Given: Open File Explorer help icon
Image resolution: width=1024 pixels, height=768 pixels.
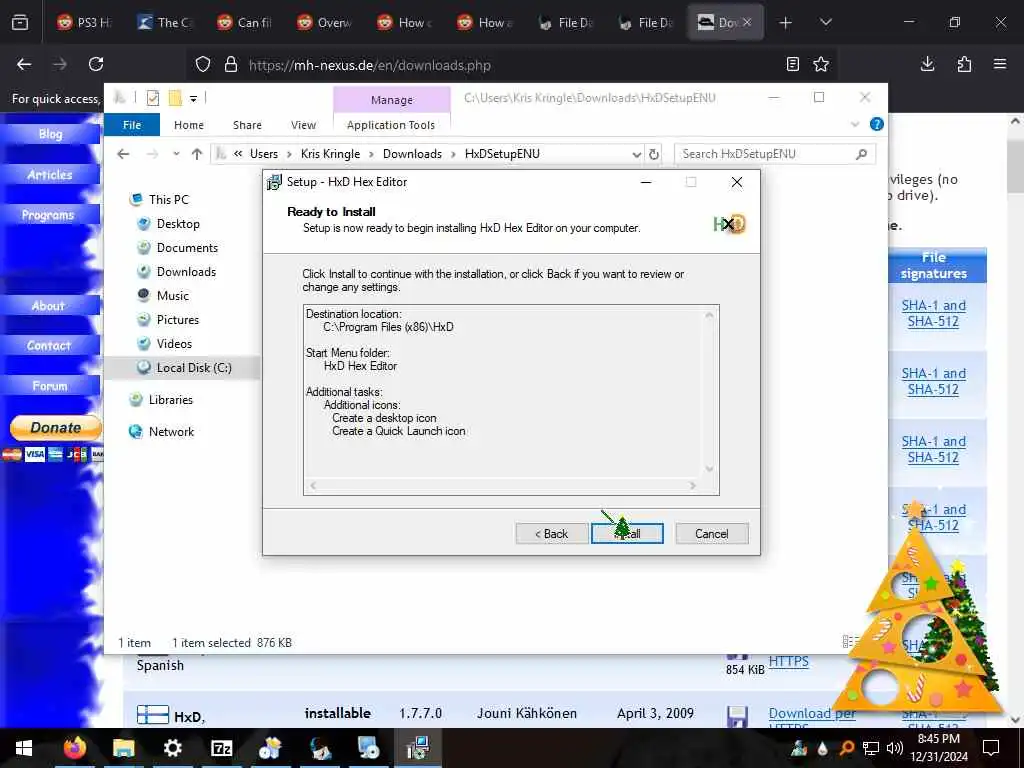Looking at the screenshot, I should coord(877,124).
